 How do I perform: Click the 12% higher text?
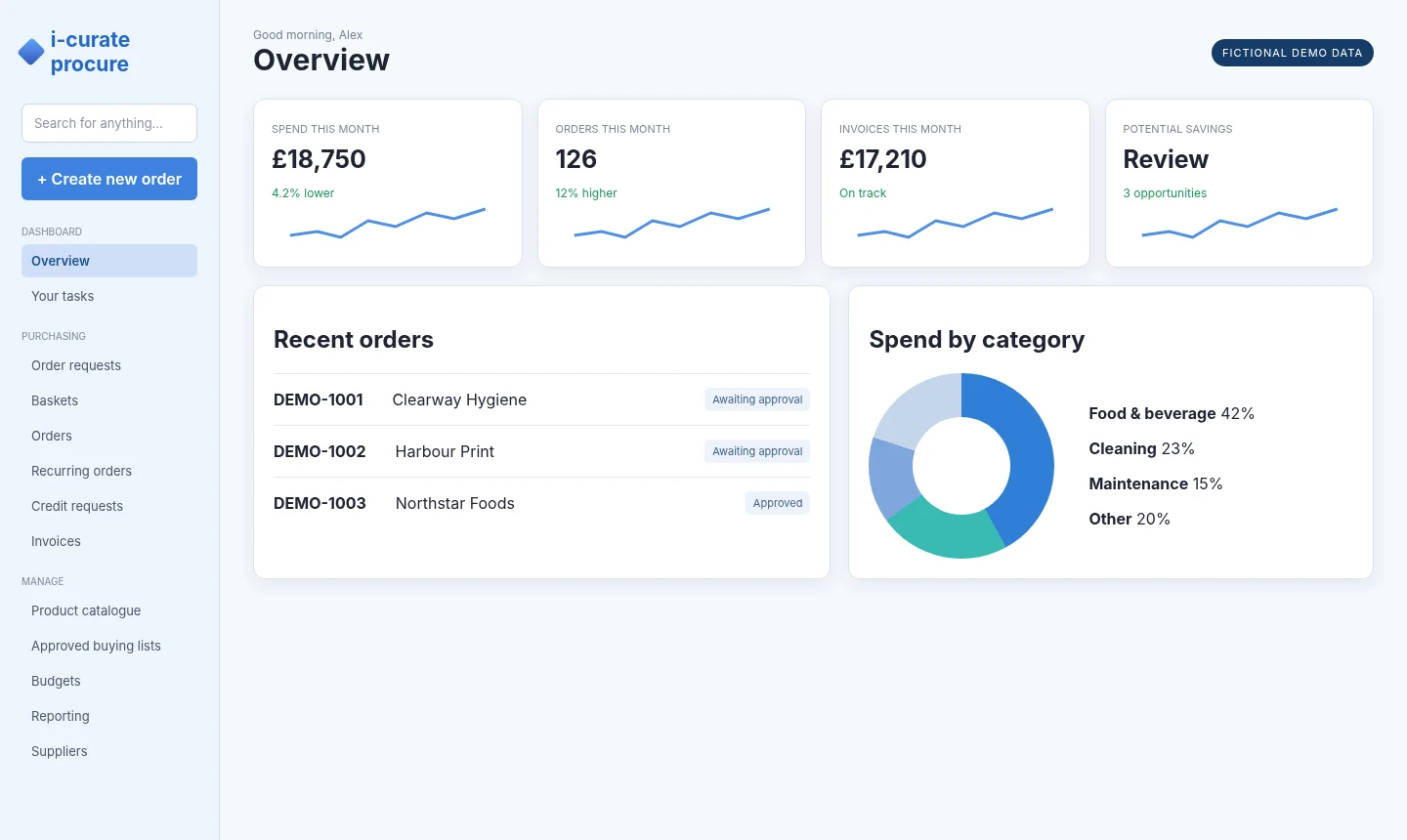[x=586, y=193]
